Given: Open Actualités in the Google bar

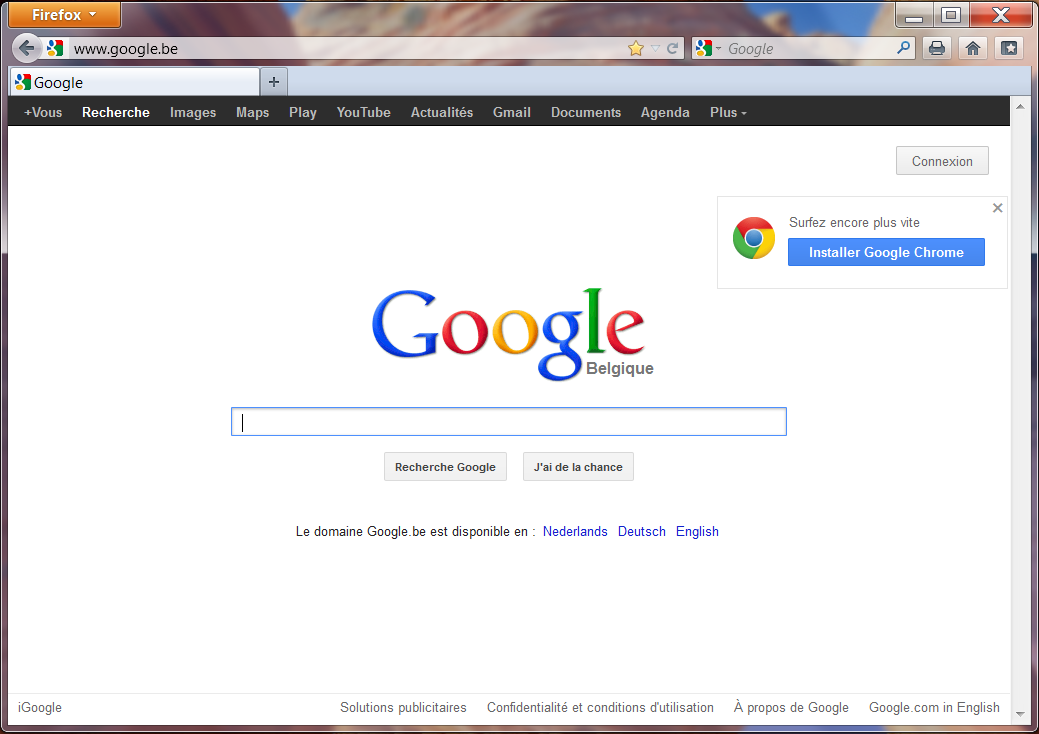Looking at the screenshot, I should (442, 112).
